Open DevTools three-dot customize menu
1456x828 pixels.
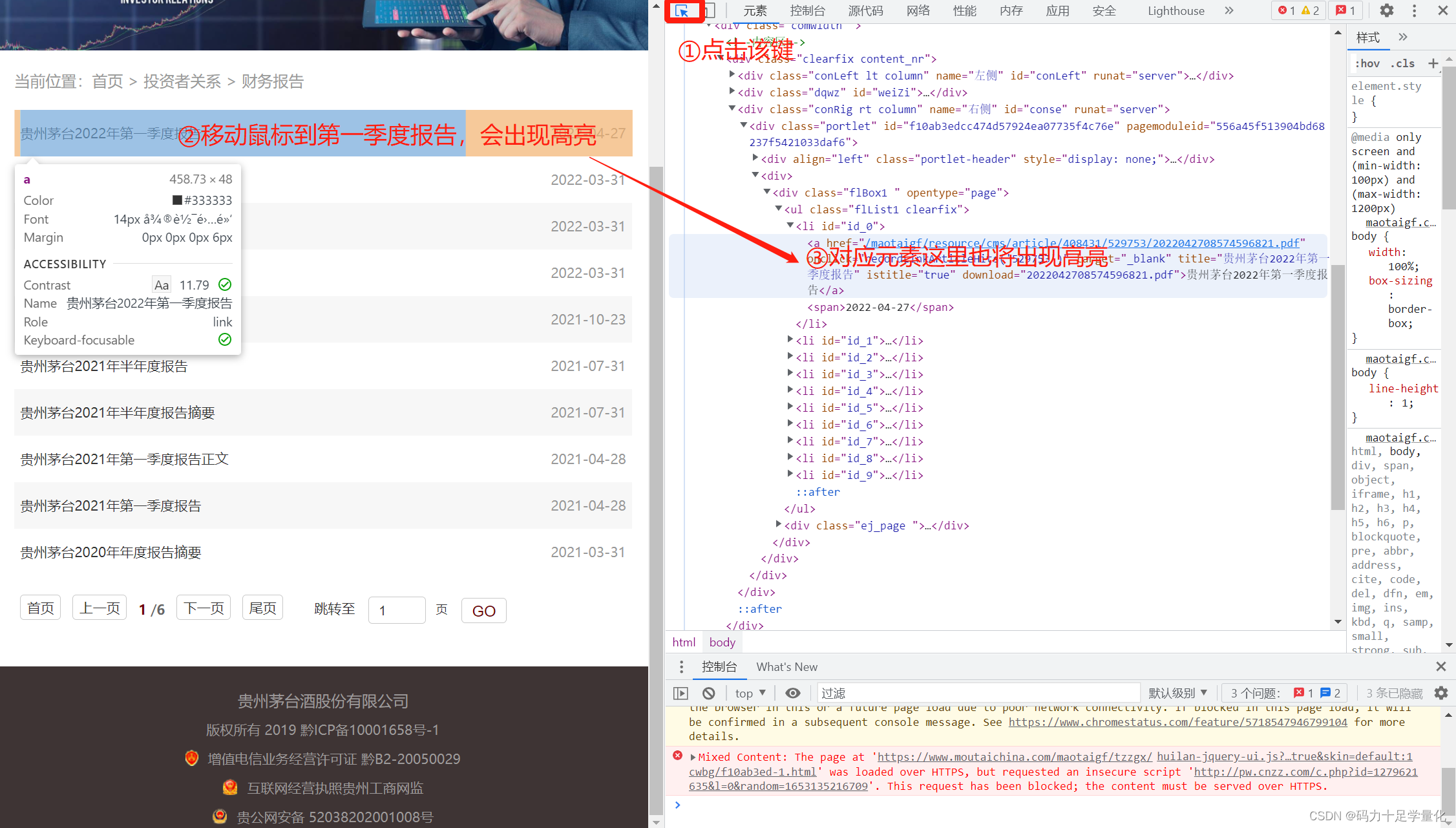point(1414,10)
